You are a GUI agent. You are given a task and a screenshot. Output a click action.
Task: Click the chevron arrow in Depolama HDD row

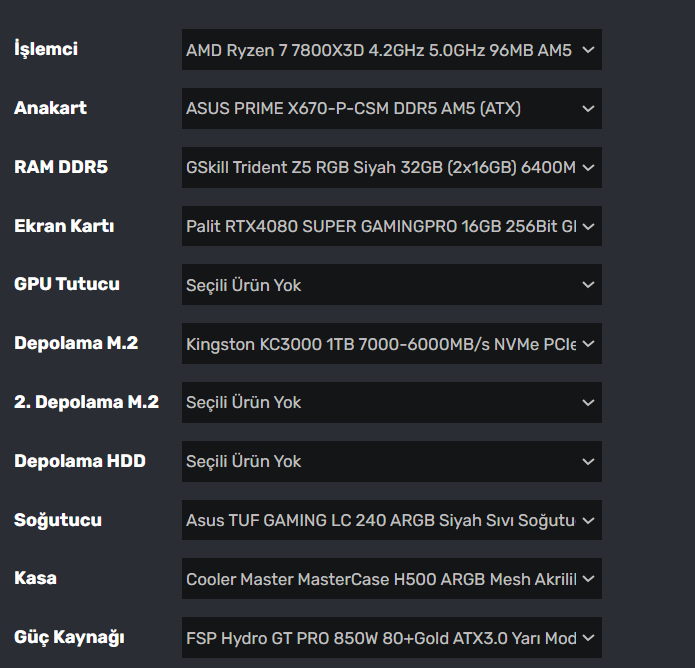click(588, 461)
